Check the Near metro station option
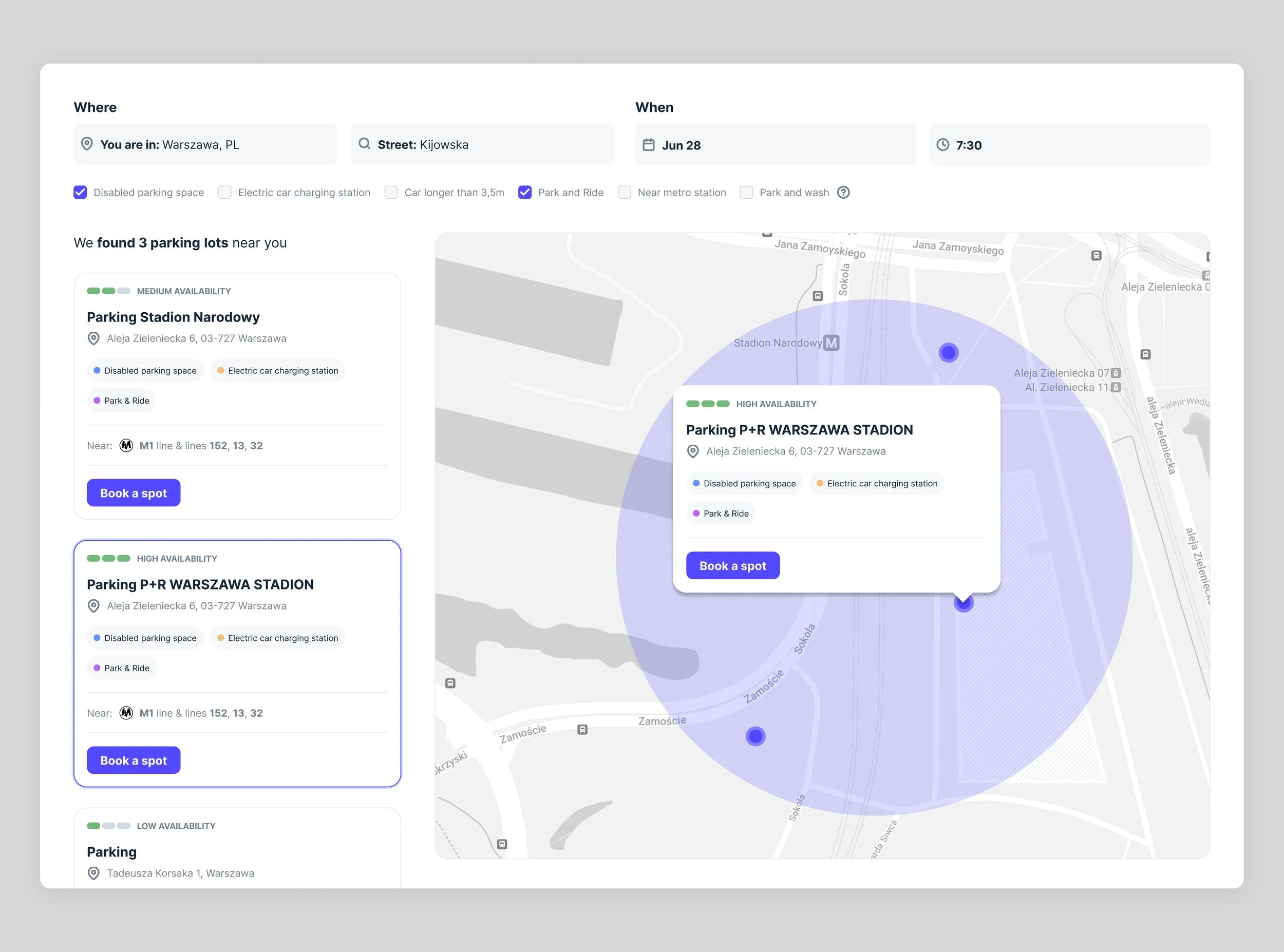Viewport: 1284px width, 952px height. tap(624, 193)
